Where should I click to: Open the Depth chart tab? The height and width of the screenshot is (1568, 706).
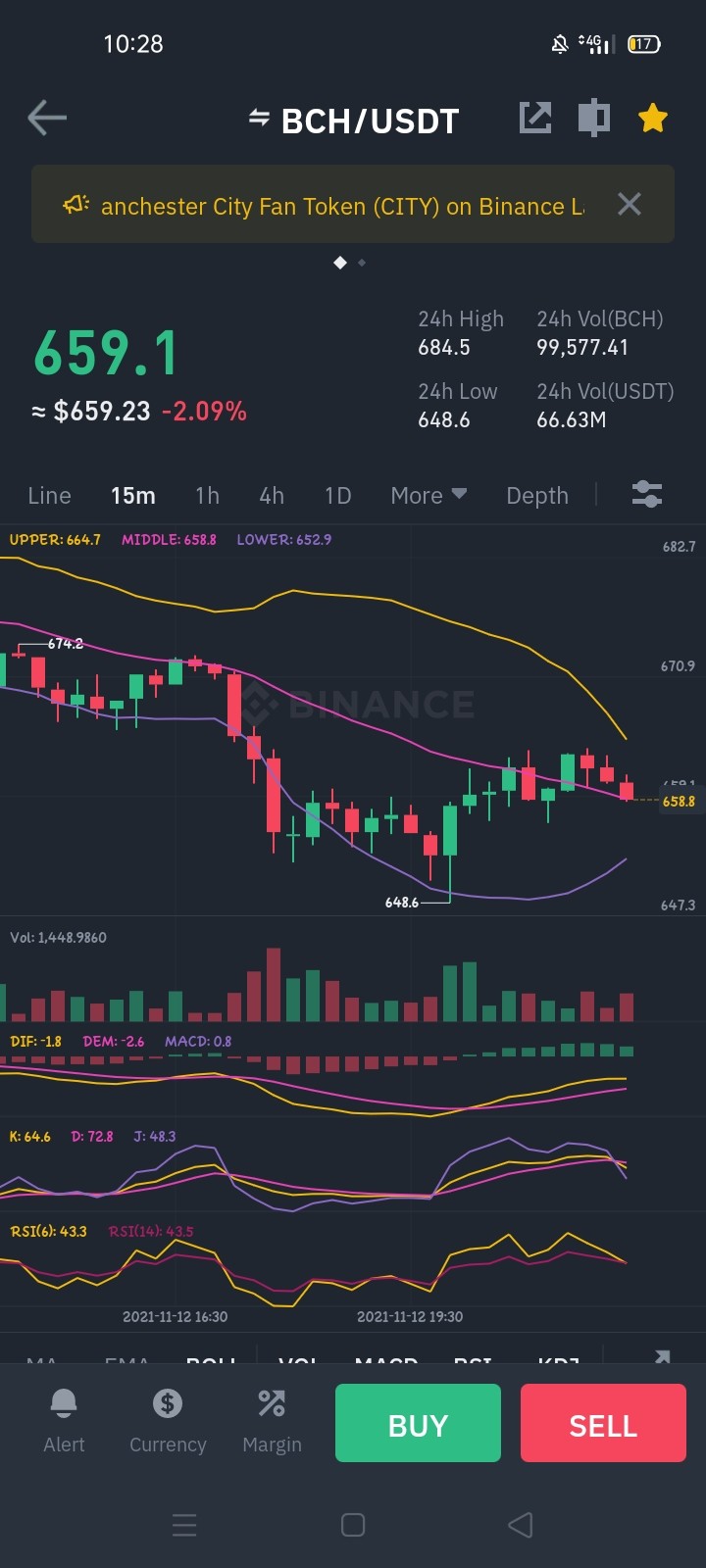pyautogui.click(x=537, y=496)
